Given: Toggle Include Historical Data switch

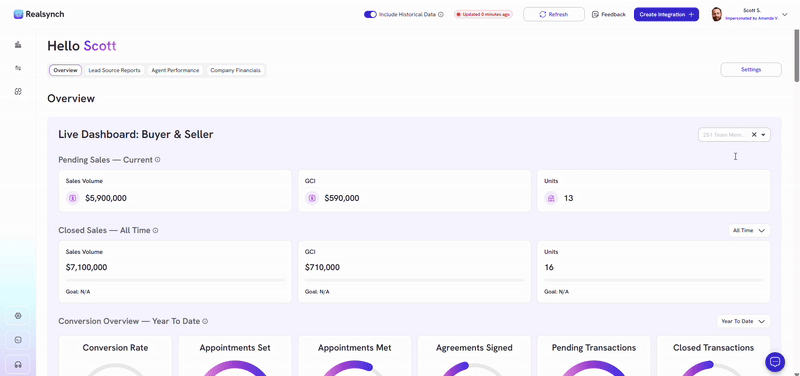Looking at the screenshot, I should click(370, 14).
